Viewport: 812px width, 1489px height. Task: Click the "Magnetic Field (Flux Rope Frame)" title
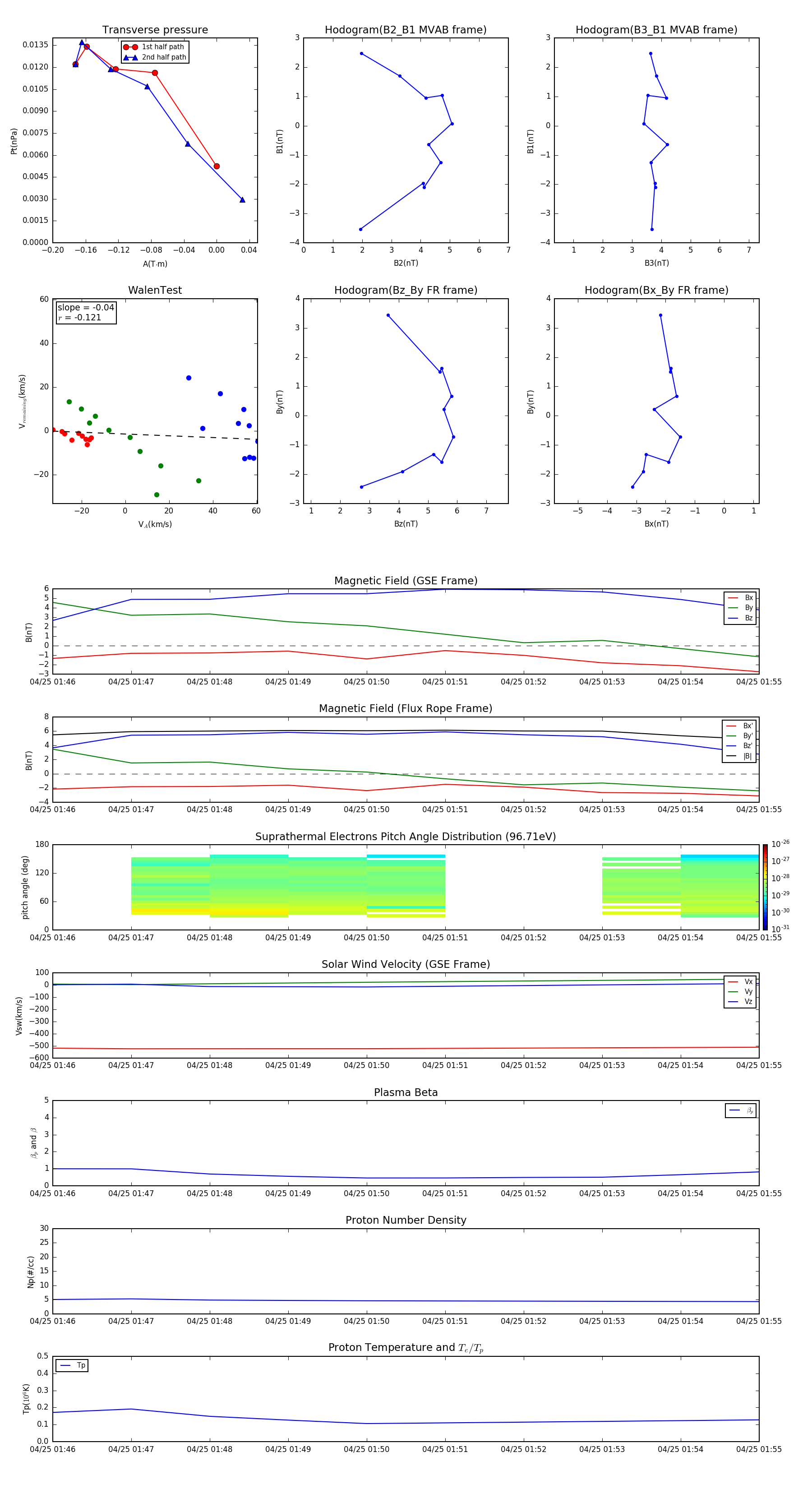coord(406,708)
